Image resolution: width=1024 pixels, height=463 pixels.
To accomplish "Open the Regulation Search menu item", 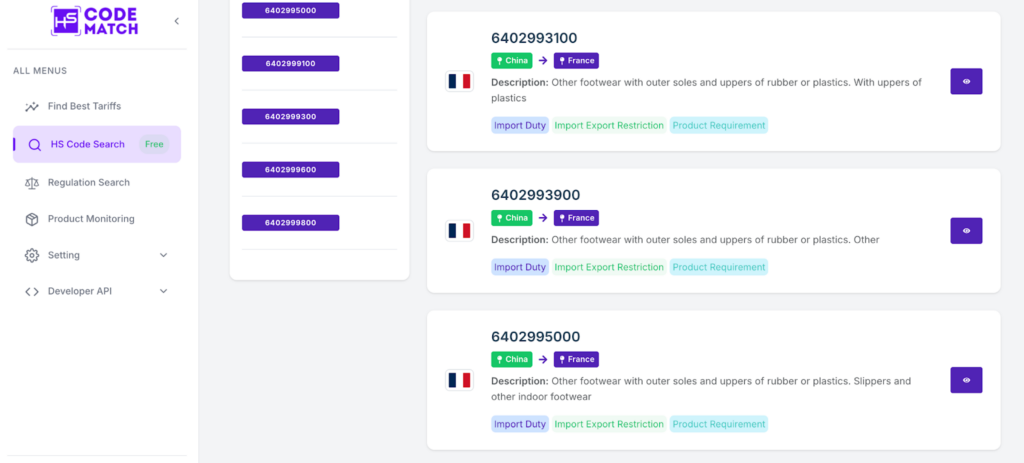I will pos(88,183).
